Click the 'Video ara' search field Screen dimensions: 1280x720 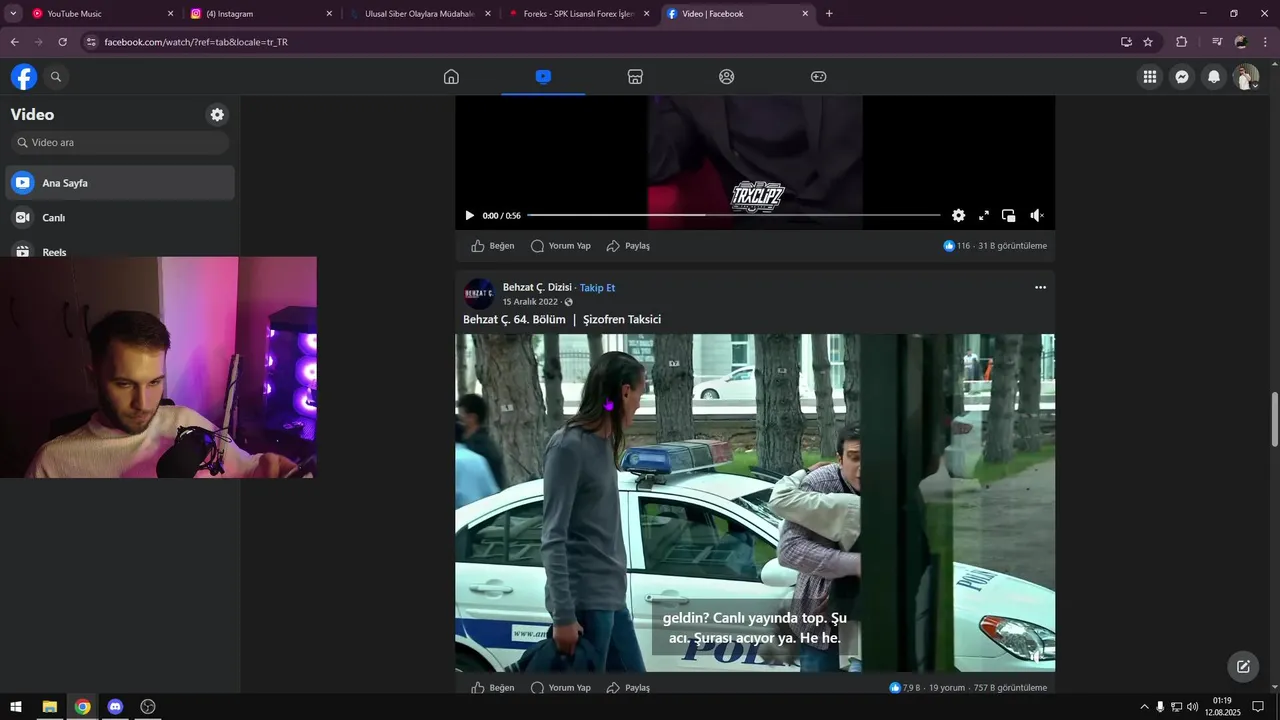120,143
